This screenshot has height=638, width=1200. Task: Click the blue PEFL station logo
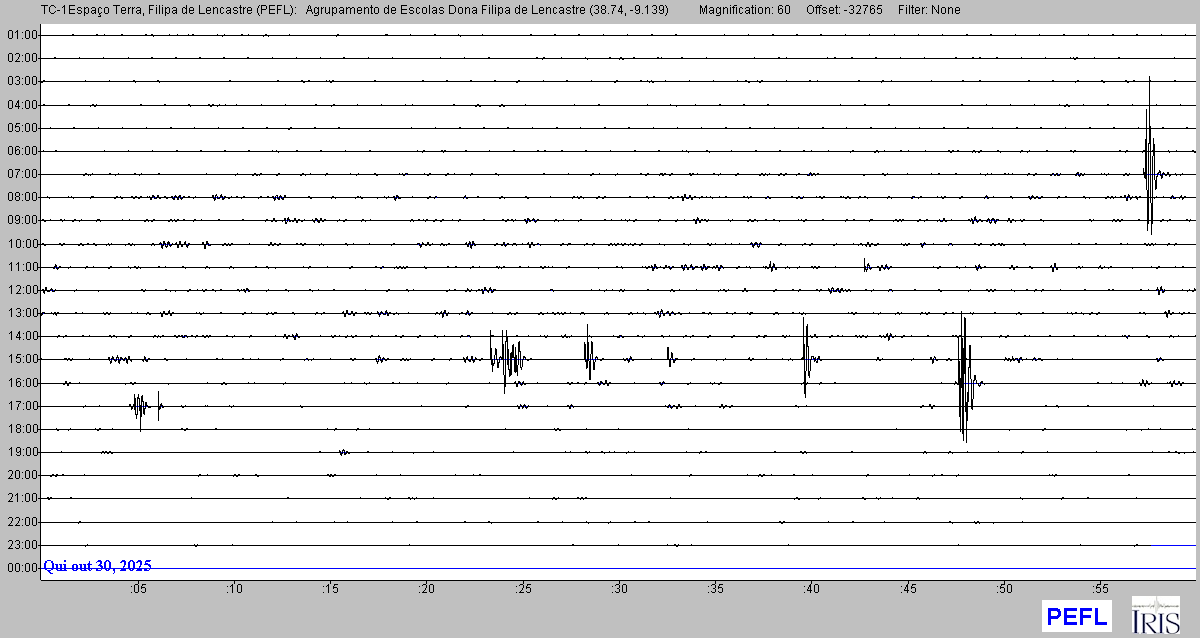1076,616
